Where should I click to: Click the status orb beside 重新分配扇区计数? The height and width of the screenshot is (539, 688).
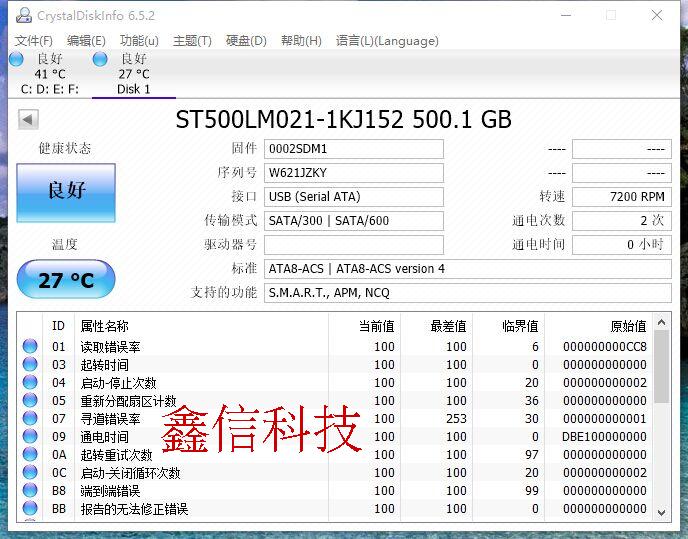click(x=30, y=401)
